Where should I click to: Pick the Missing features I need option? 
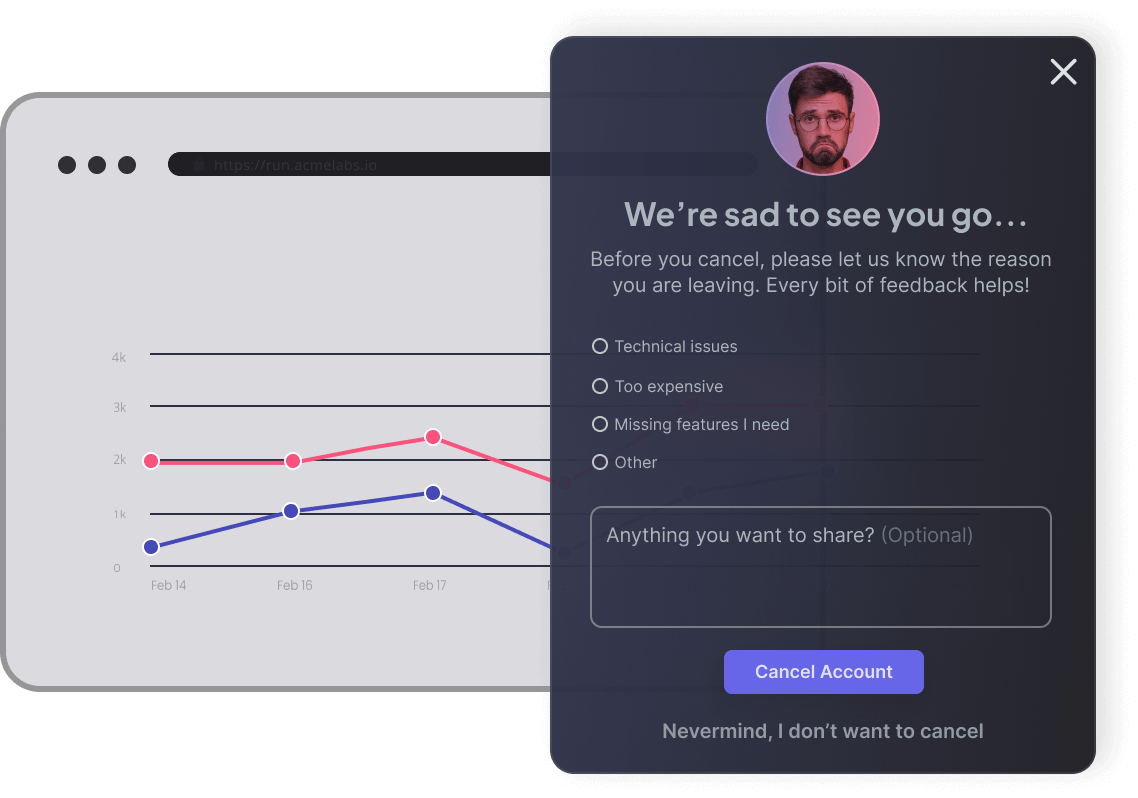[x=600, y=424]
